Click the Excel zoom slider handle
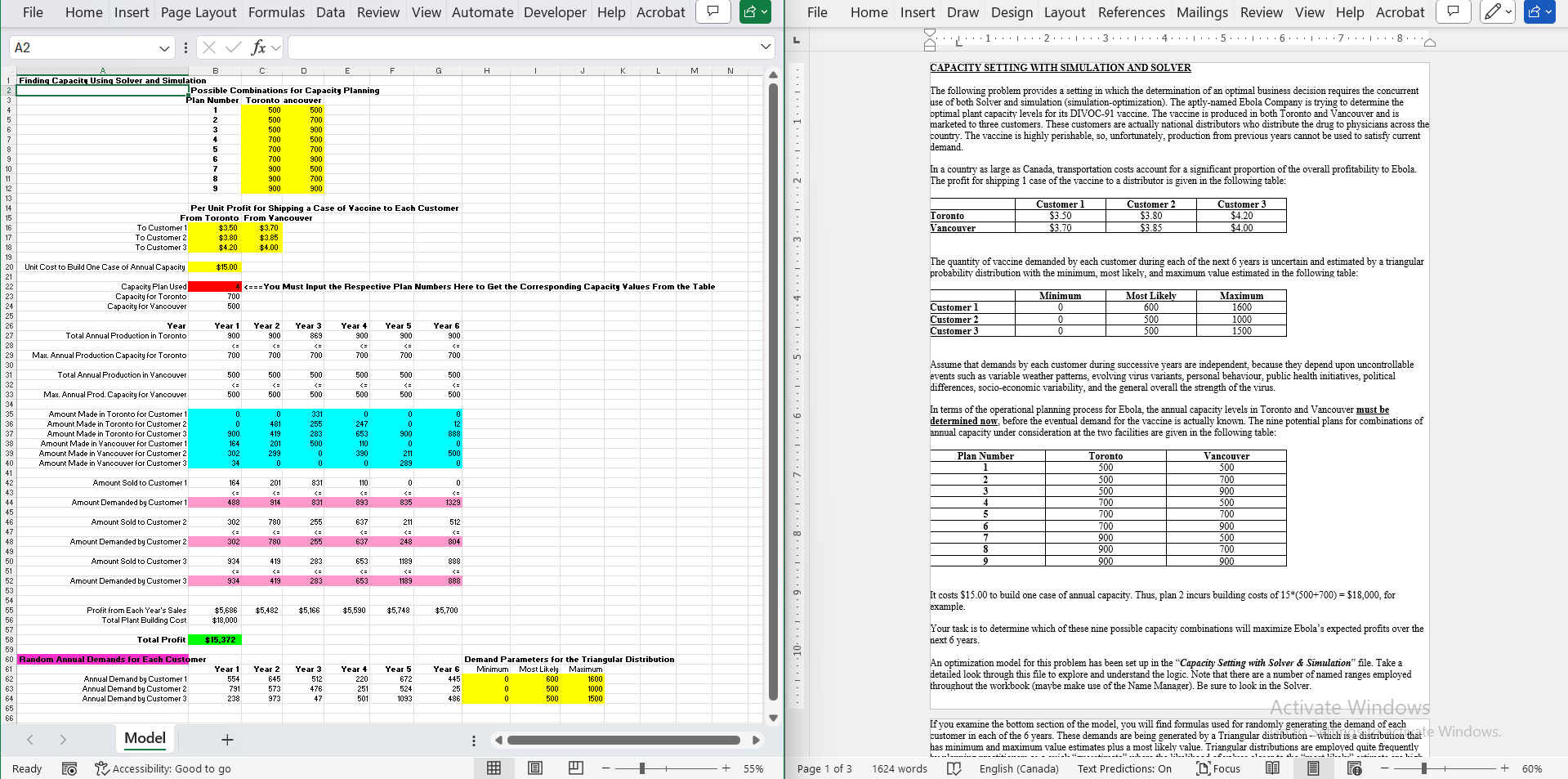1568x779 pixels. pos(642,768)
